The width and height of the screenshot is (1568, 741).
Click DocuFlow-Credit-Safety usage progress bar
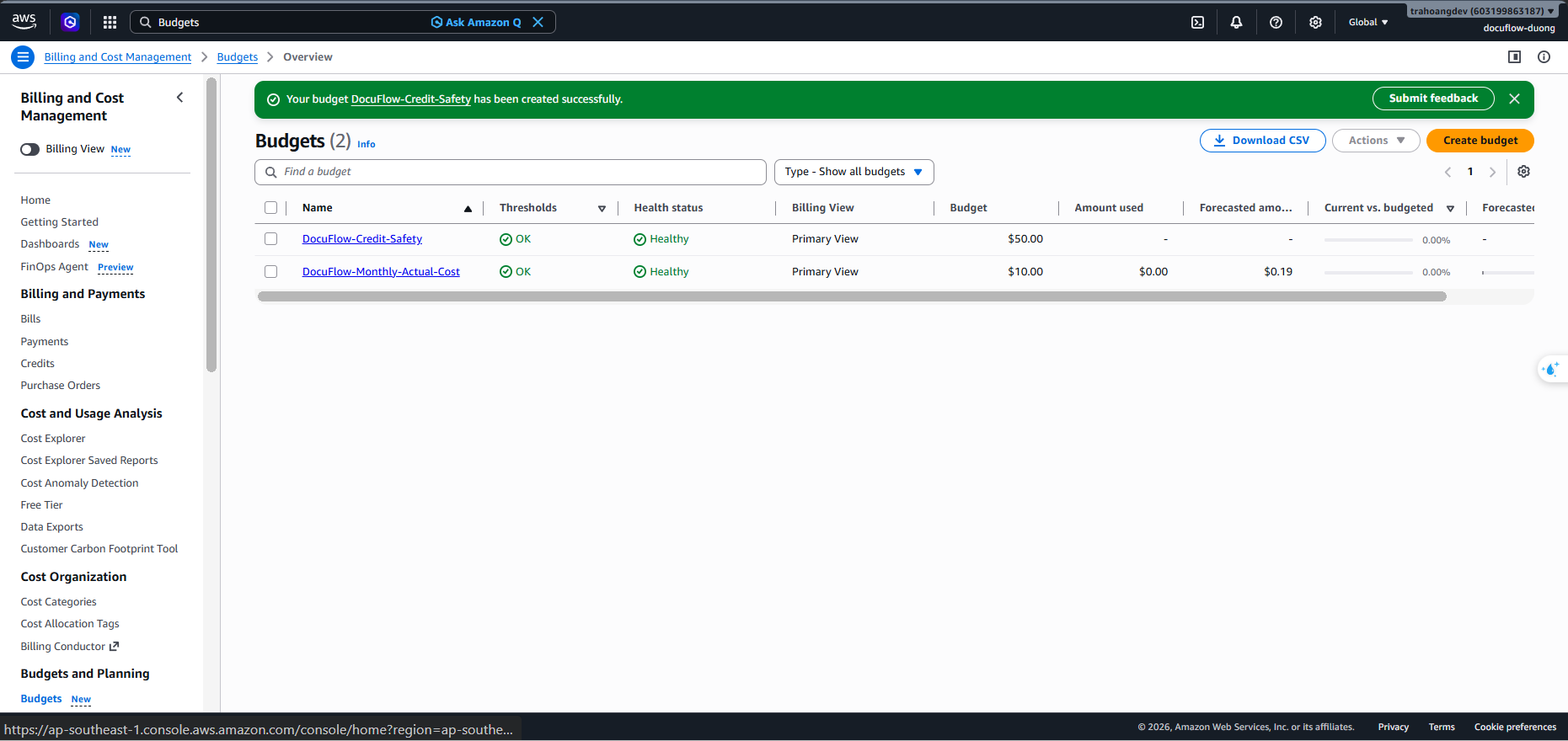1368,240
